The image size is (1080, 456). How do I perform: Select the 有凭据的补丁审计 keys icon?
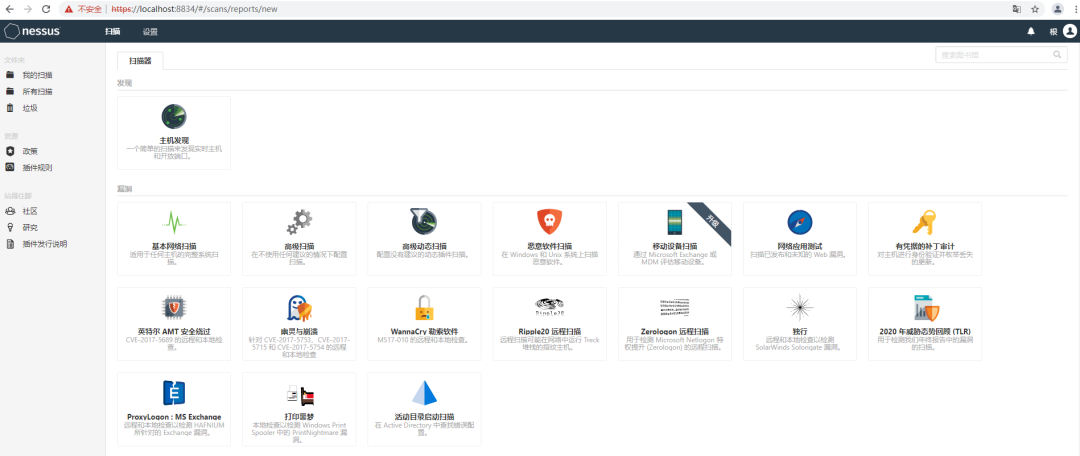[x=924, y=222]
